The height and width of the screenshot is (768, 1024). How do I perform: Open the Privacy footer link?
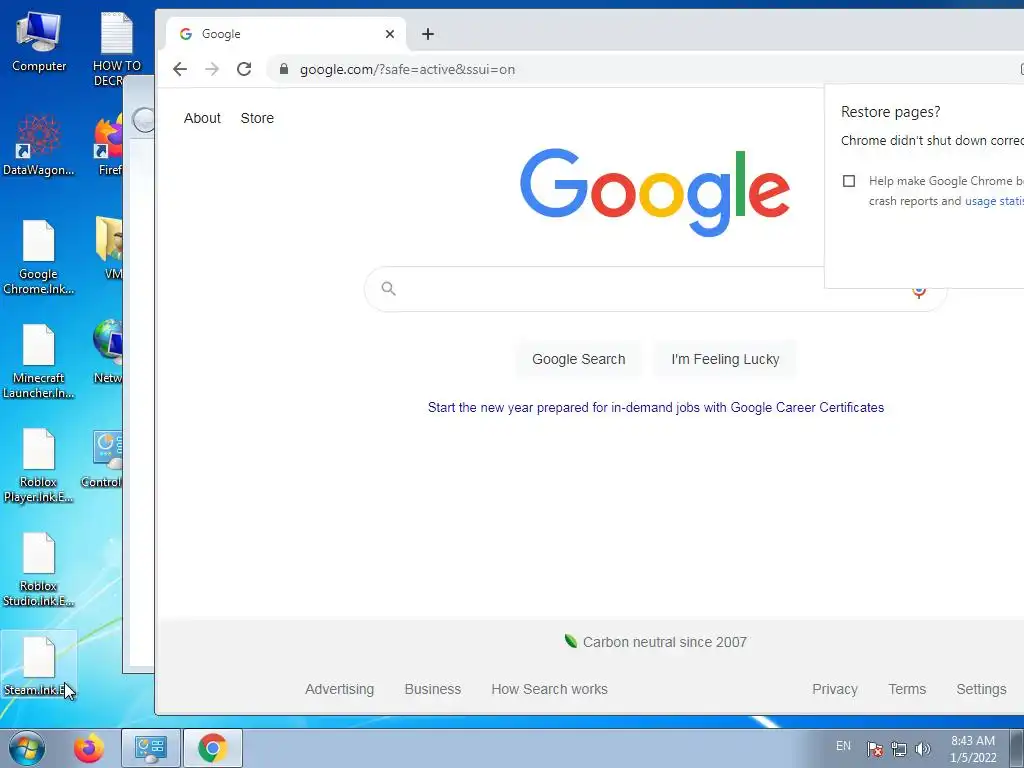pos(835,689)
